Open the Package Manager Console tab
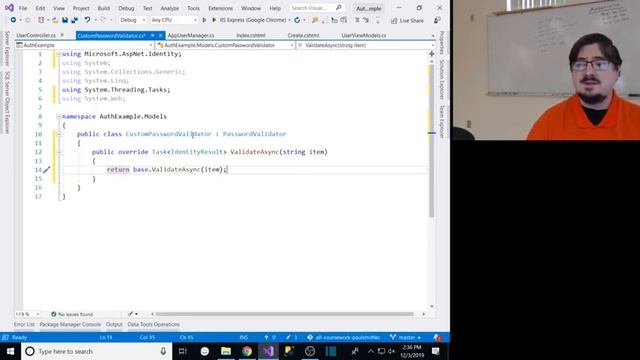This screenshot has width=640, height=360. (70, 324)
